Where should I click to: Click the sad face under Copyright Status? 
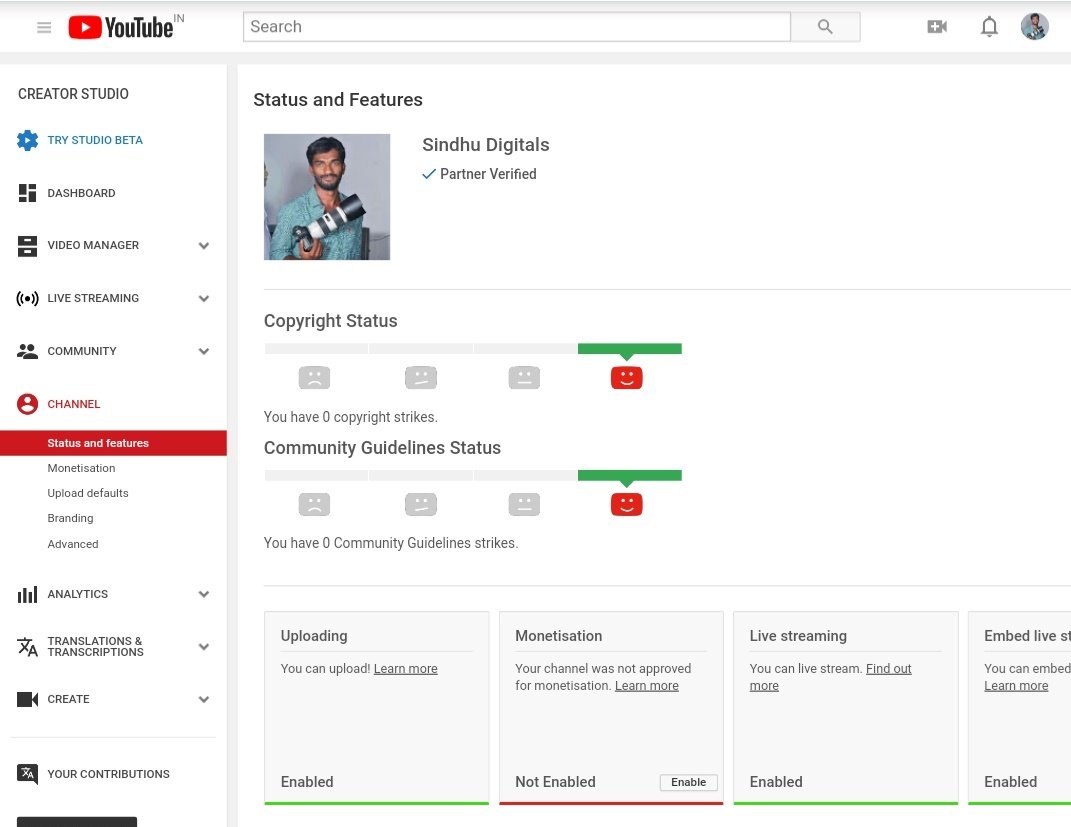[314, 378]
